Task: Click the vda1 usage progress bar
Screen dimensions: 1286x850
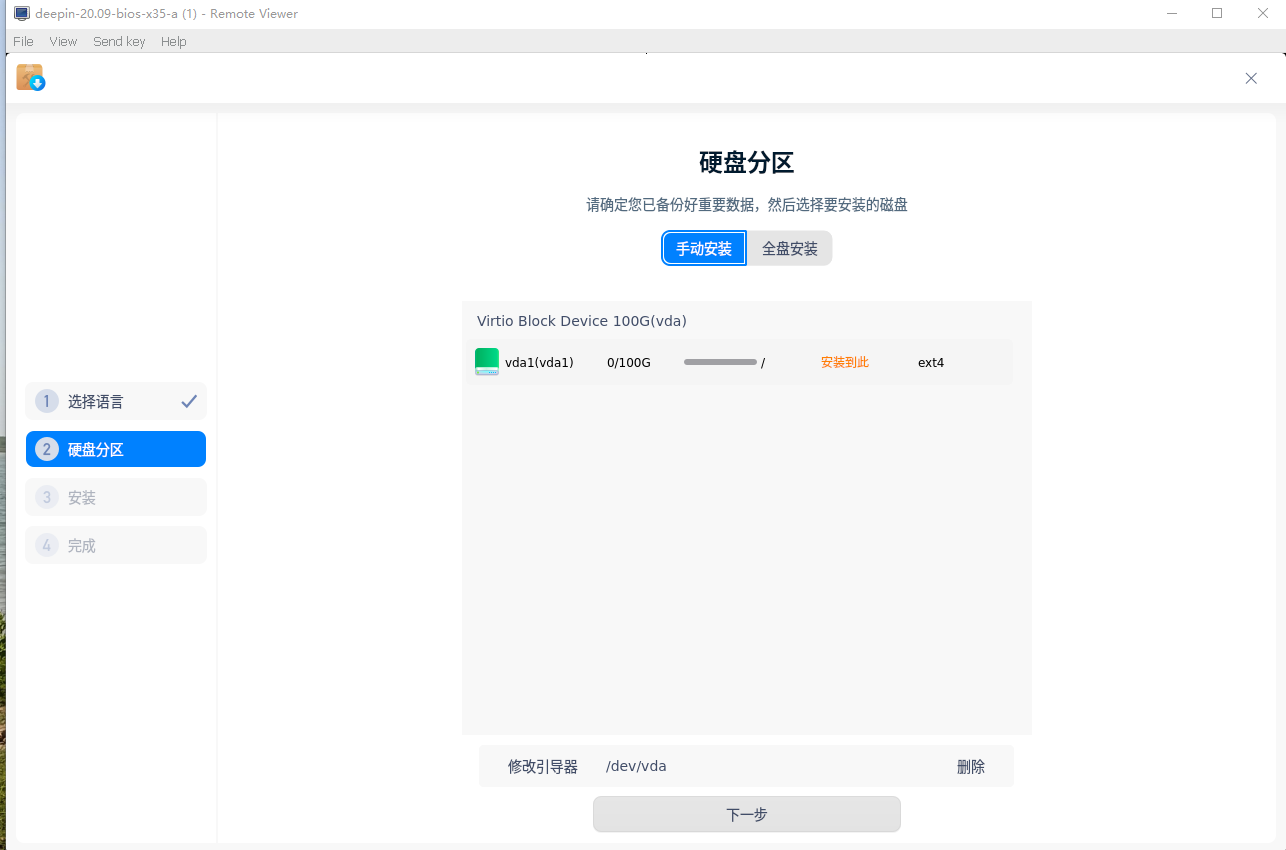Action: click(x=720, y=362)
